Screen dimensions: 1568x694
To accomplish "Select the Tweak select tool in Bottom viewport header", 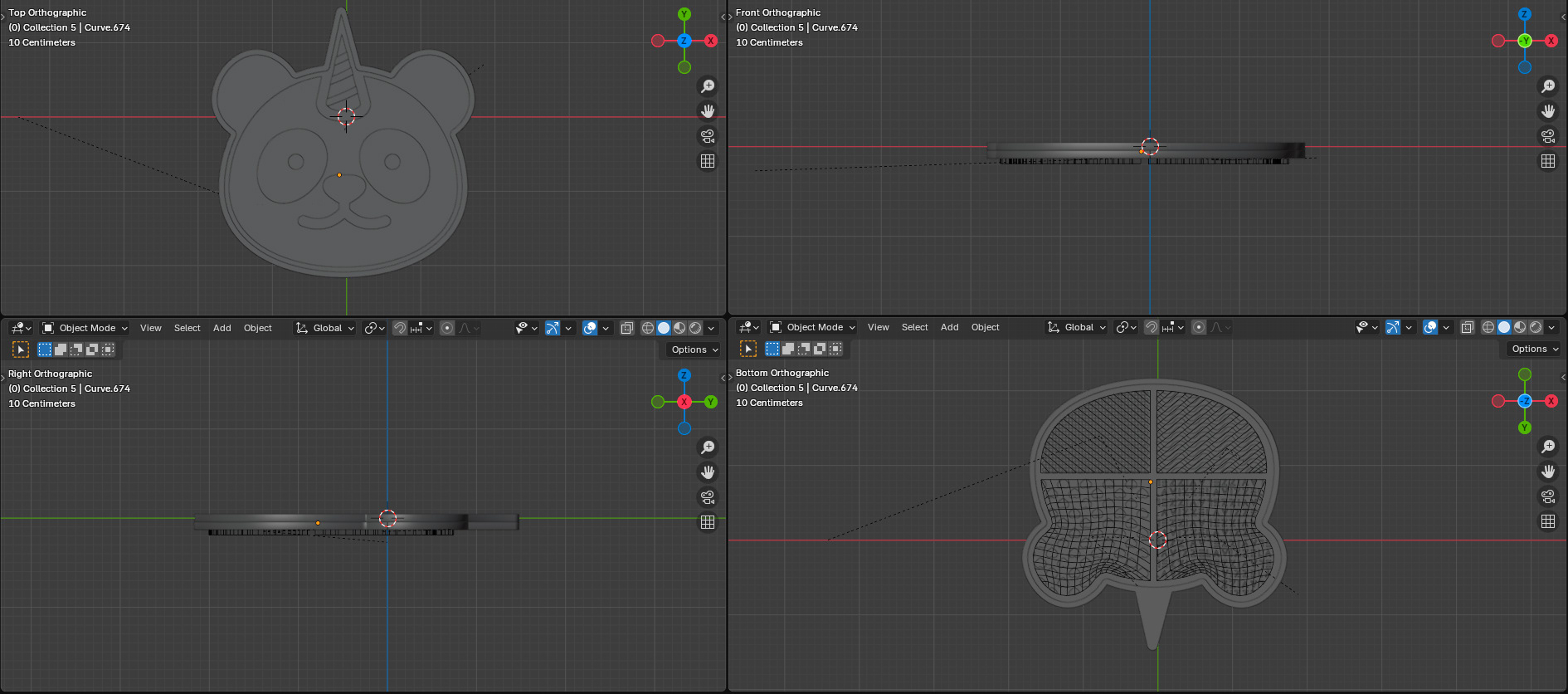I will 748,349.
